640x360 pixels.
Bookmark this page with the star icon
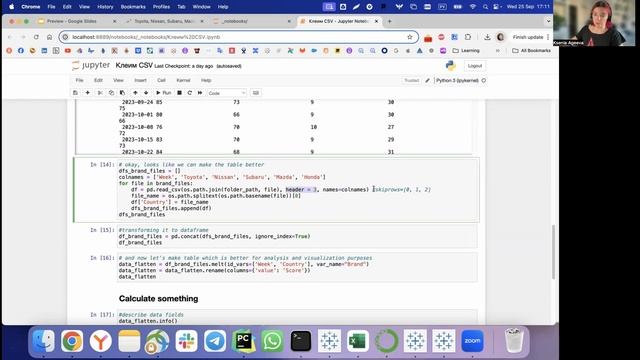410,37
